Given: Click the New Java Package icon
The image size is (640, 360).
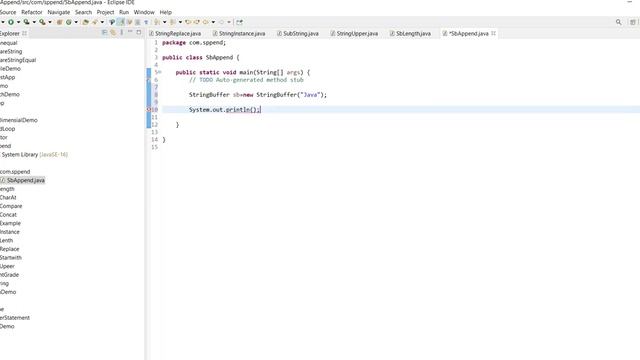Looking at the screenshot, I should pos(59,22).
